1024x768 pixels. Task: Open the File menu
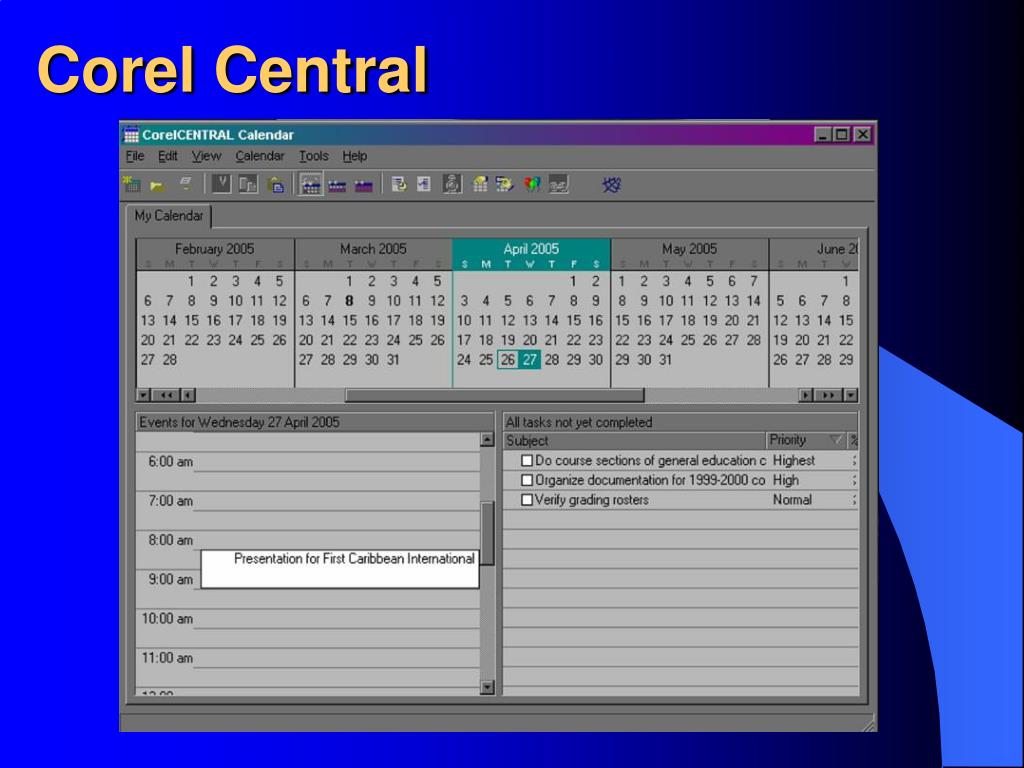point(135,156)
